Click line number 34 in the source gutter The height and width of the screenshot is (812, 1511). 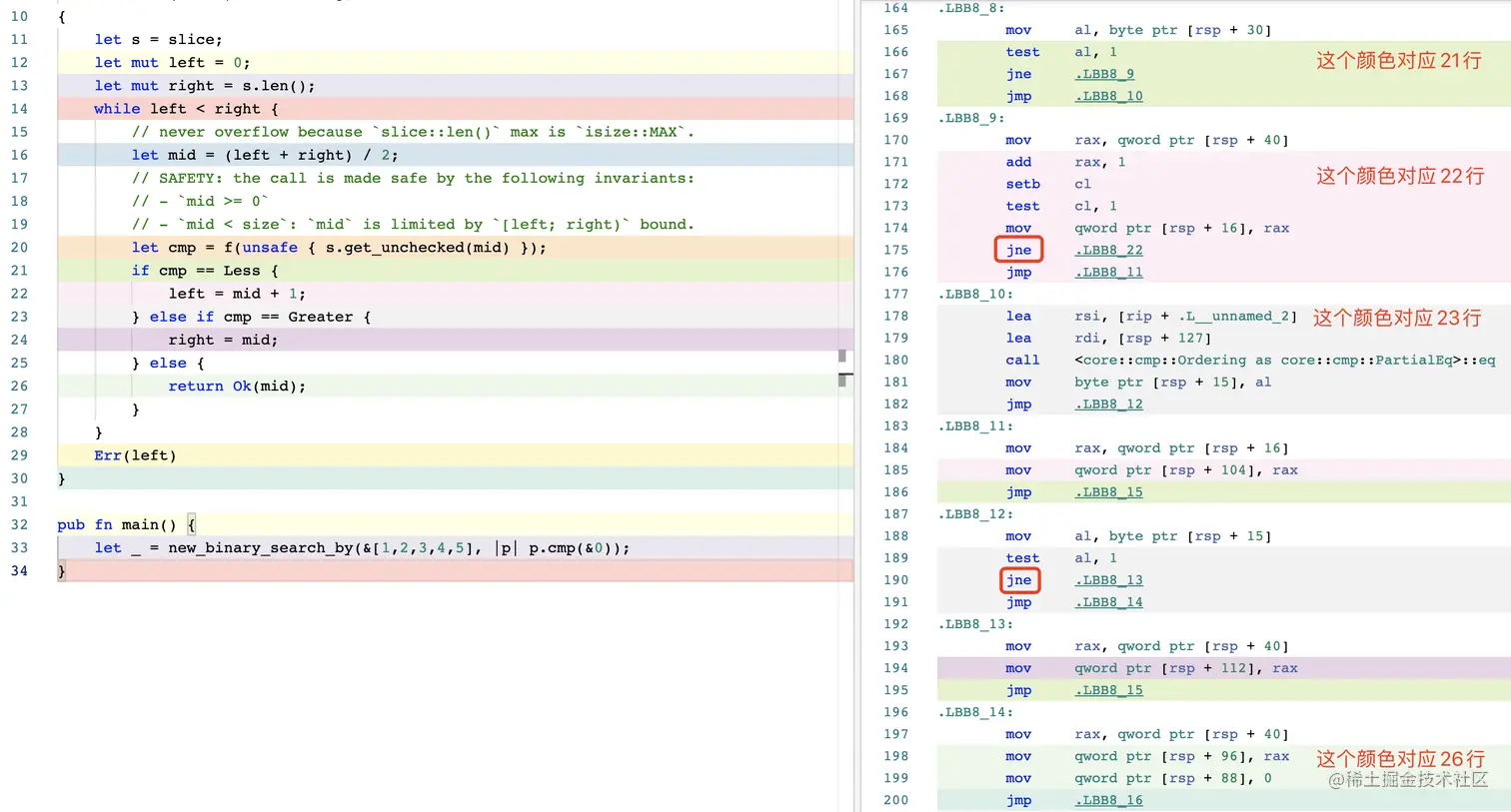pyautogui.click(x=20, y=570)
